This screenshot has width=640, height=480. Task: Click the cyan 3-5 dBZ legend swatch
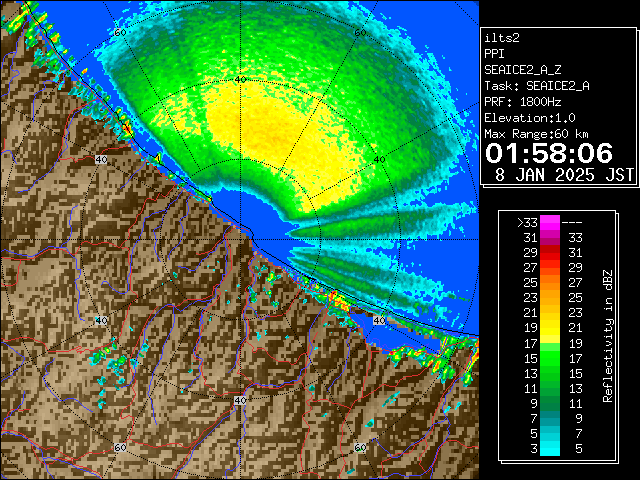click(550, 448)
